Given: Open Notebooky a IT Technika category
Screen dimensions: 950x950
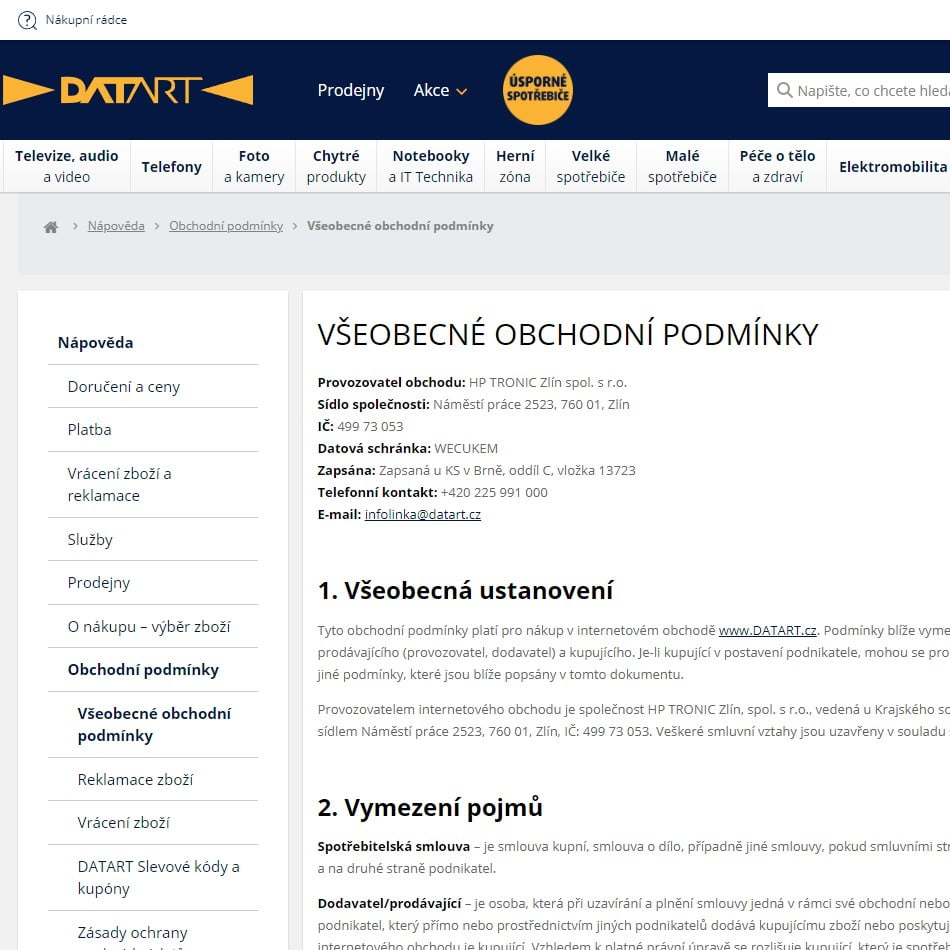Looking at the screenshot, I should [430, 166].
